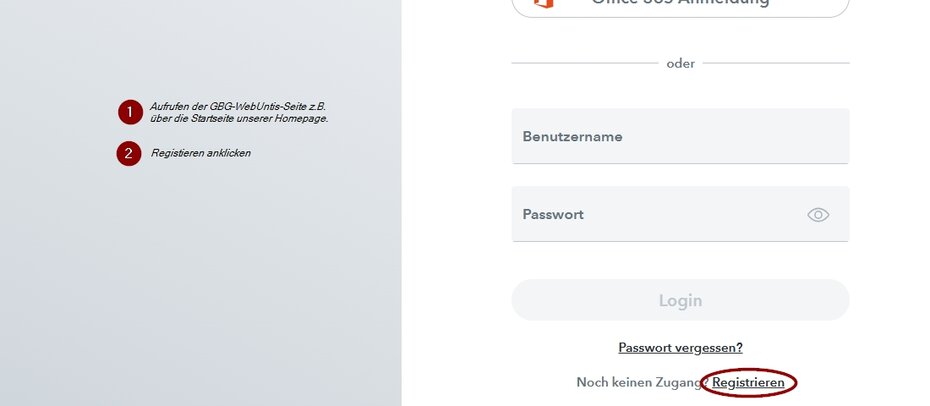The height and width of the screenshot is (406, 930).
Task: Click the divider line left of 'oder'
Action: pyautogui.click(x=585, y=63)
